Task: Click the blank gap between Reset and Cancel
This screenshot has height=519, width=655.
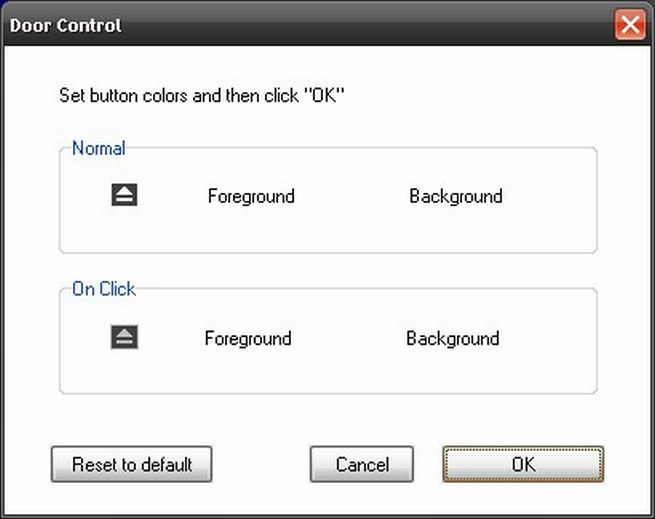Action: (260, 464)
